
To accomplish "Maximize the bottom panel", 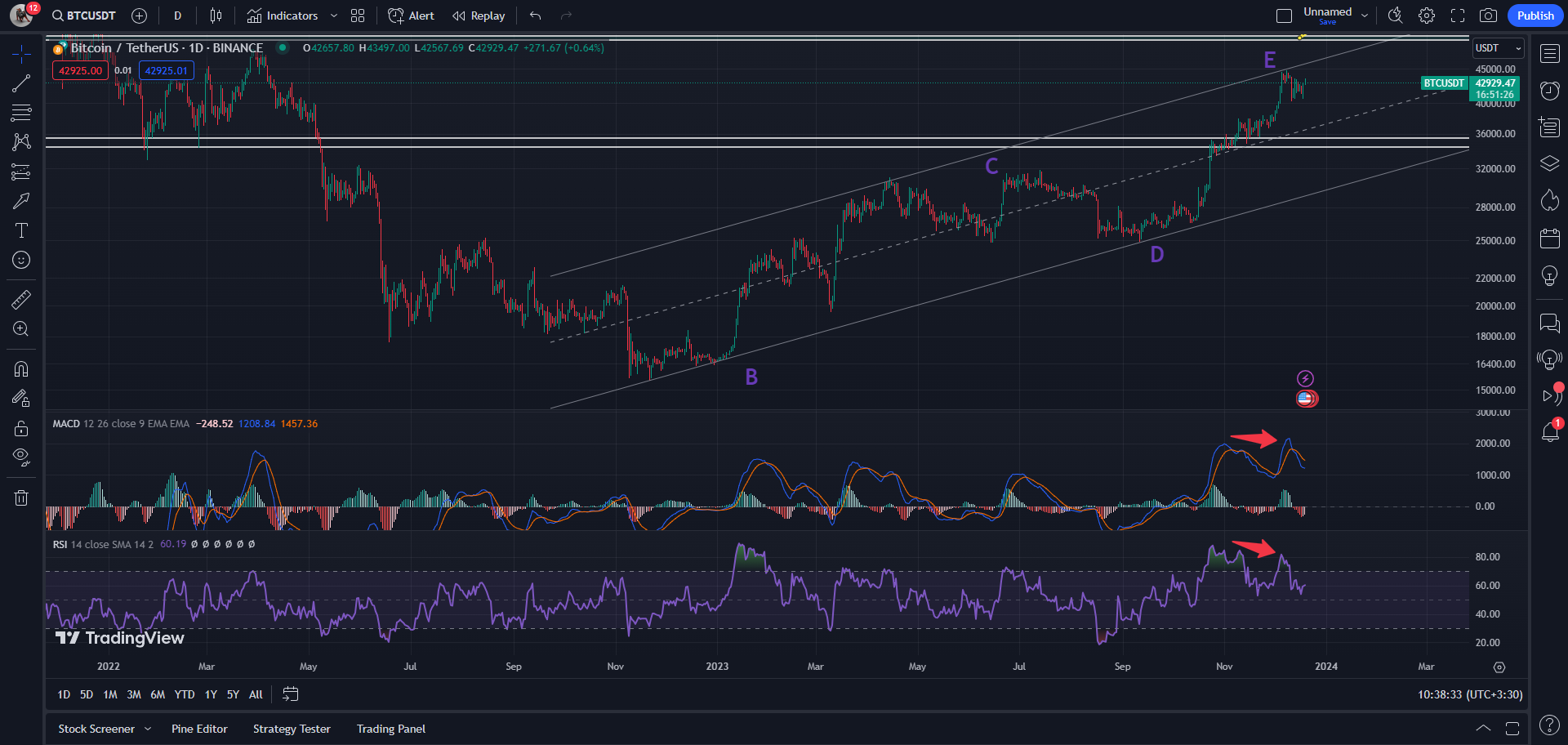I will coord(1512,728).
